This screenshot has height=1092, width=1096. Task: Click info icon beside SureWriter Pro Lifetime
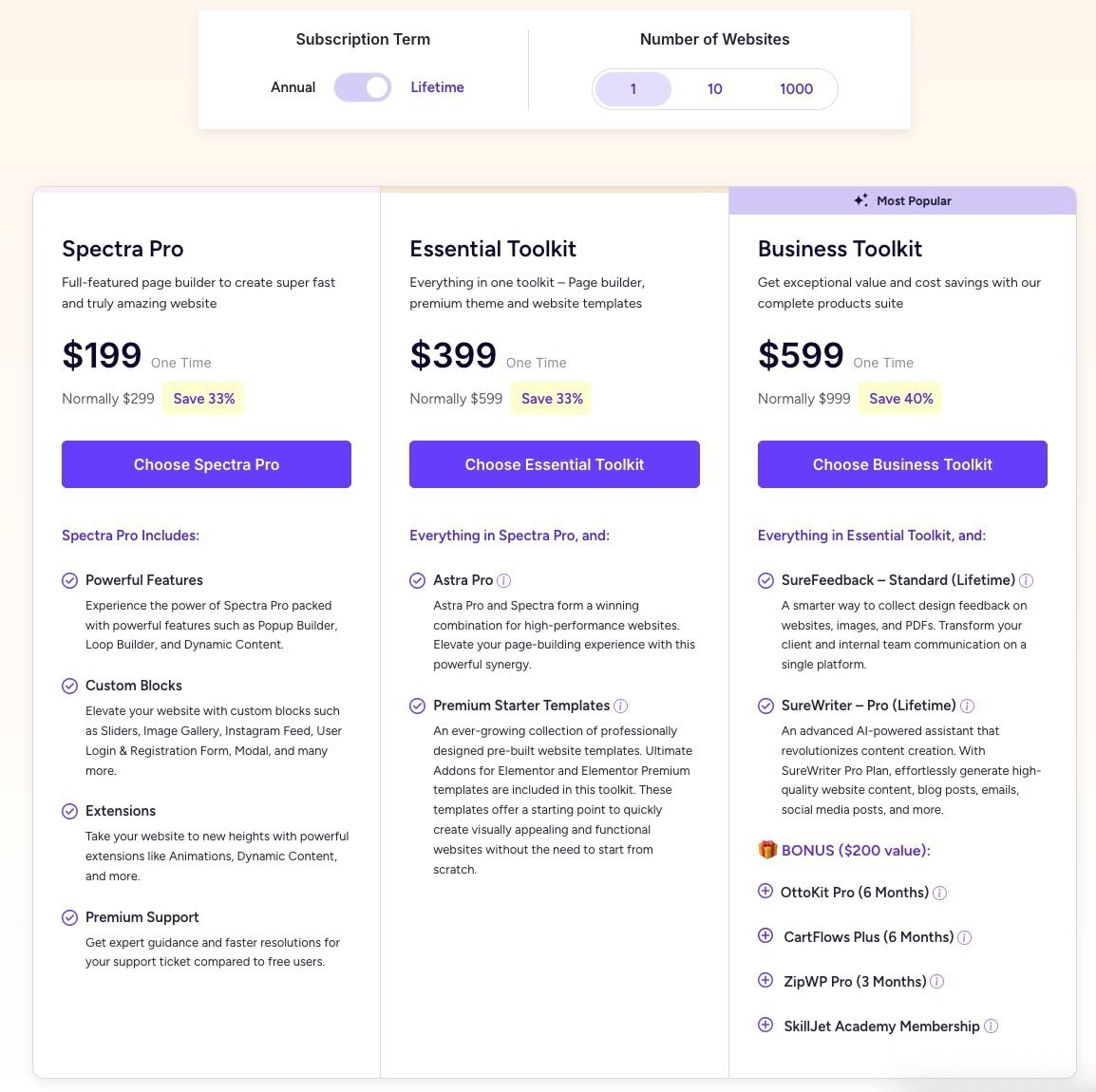tap(968, 706)
